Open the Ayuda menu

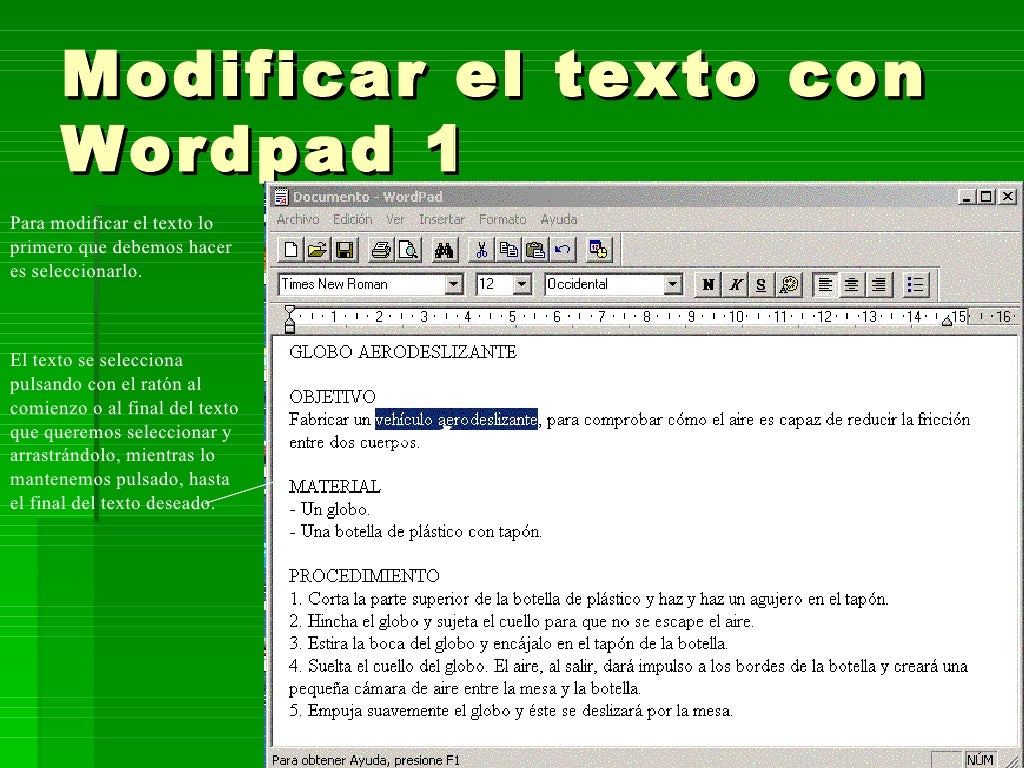coord(558,219)
